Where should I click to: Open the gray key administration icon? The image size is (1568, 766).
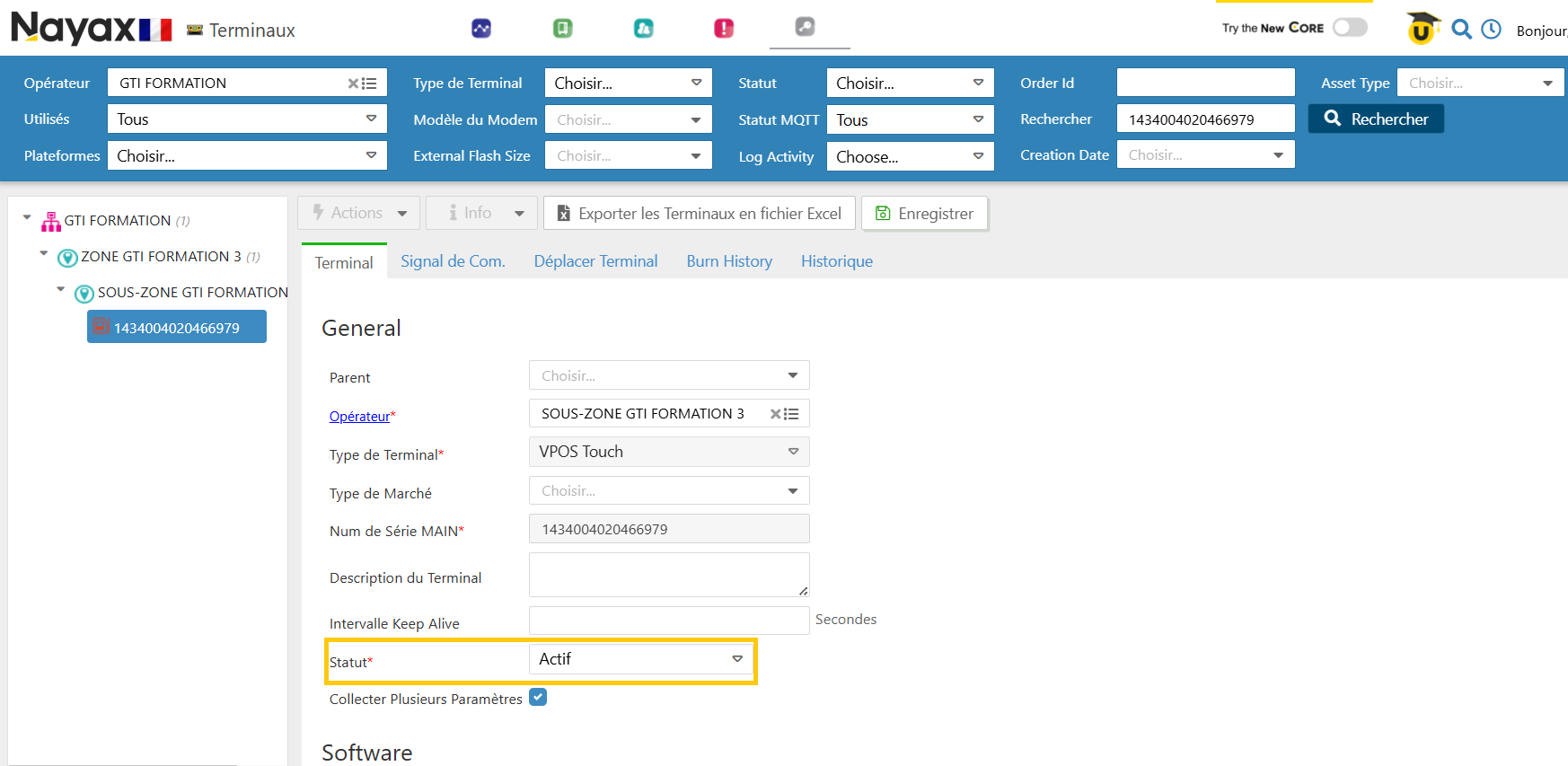tap(805, 27)
